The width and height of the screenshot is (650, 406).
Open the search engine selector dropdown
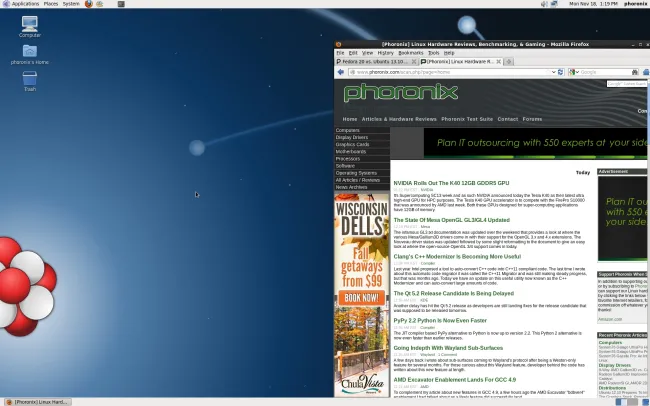[x=573, y=72]
